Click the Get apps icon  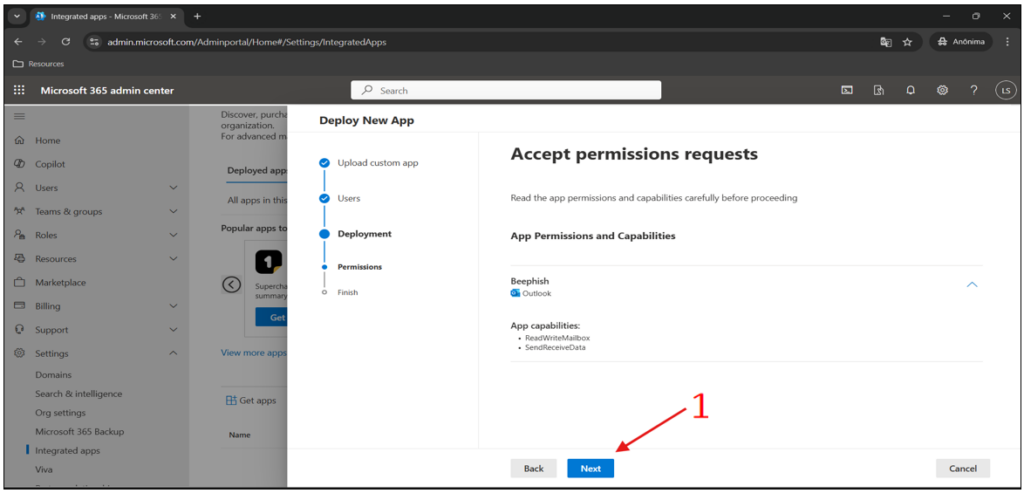point(231,400)
